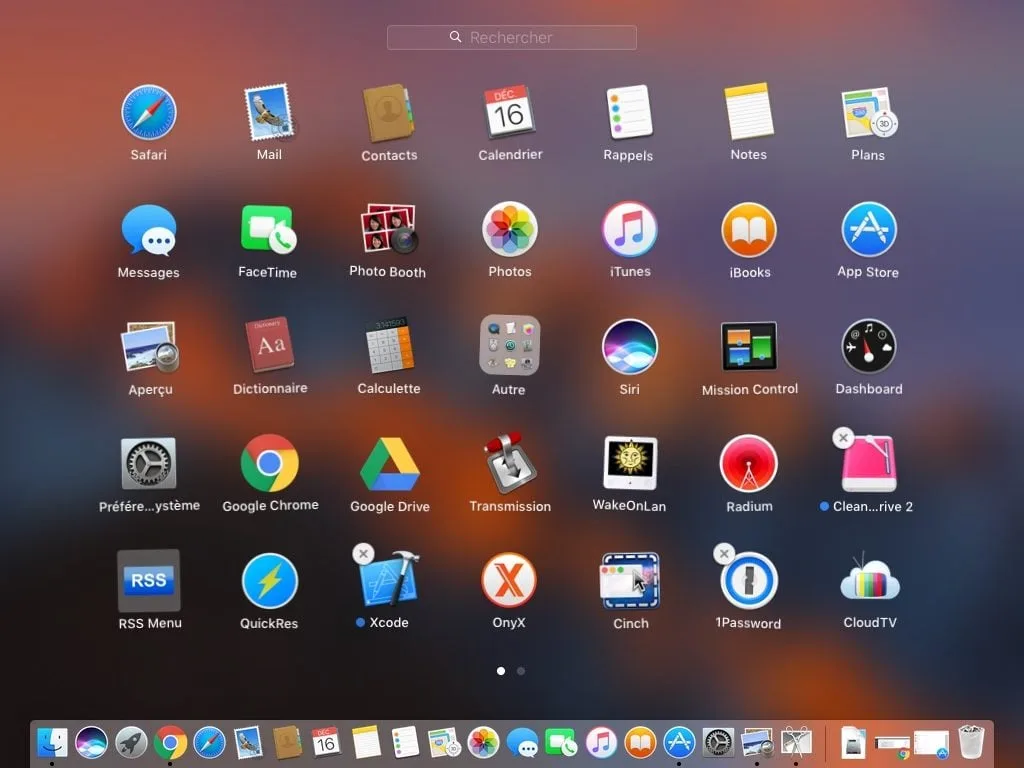Delete 1Password using its X badge
Image resolution: width=1024 pixels, height=768 pixels.
pyautogui.click(x=724, y=554)
